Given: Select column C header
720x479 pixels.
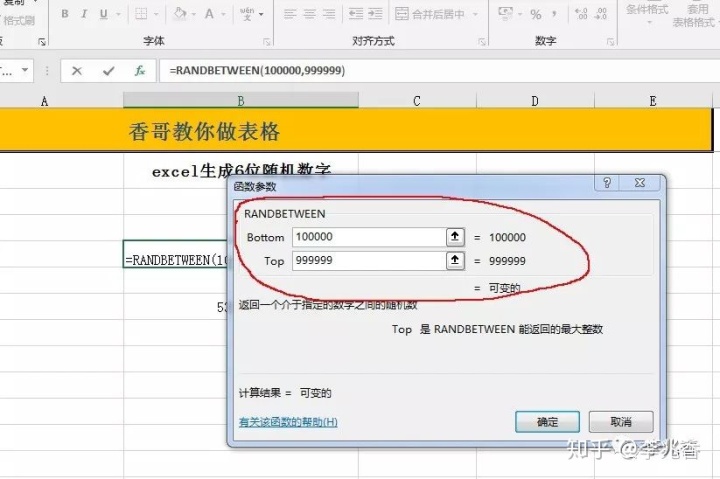Looking at the screenshot, I should point(417,101).
